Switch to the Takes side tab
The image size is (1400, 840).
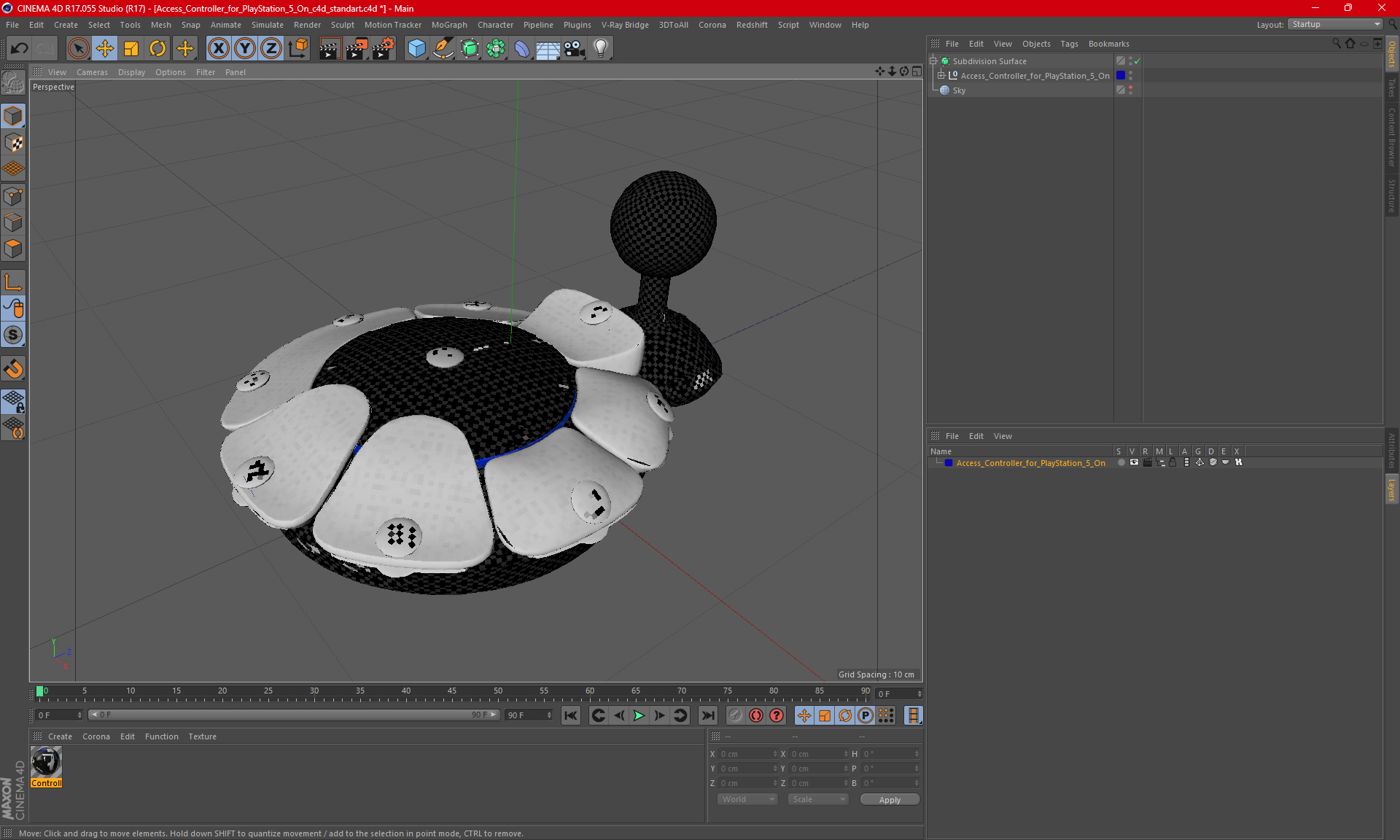(1391, 87)
